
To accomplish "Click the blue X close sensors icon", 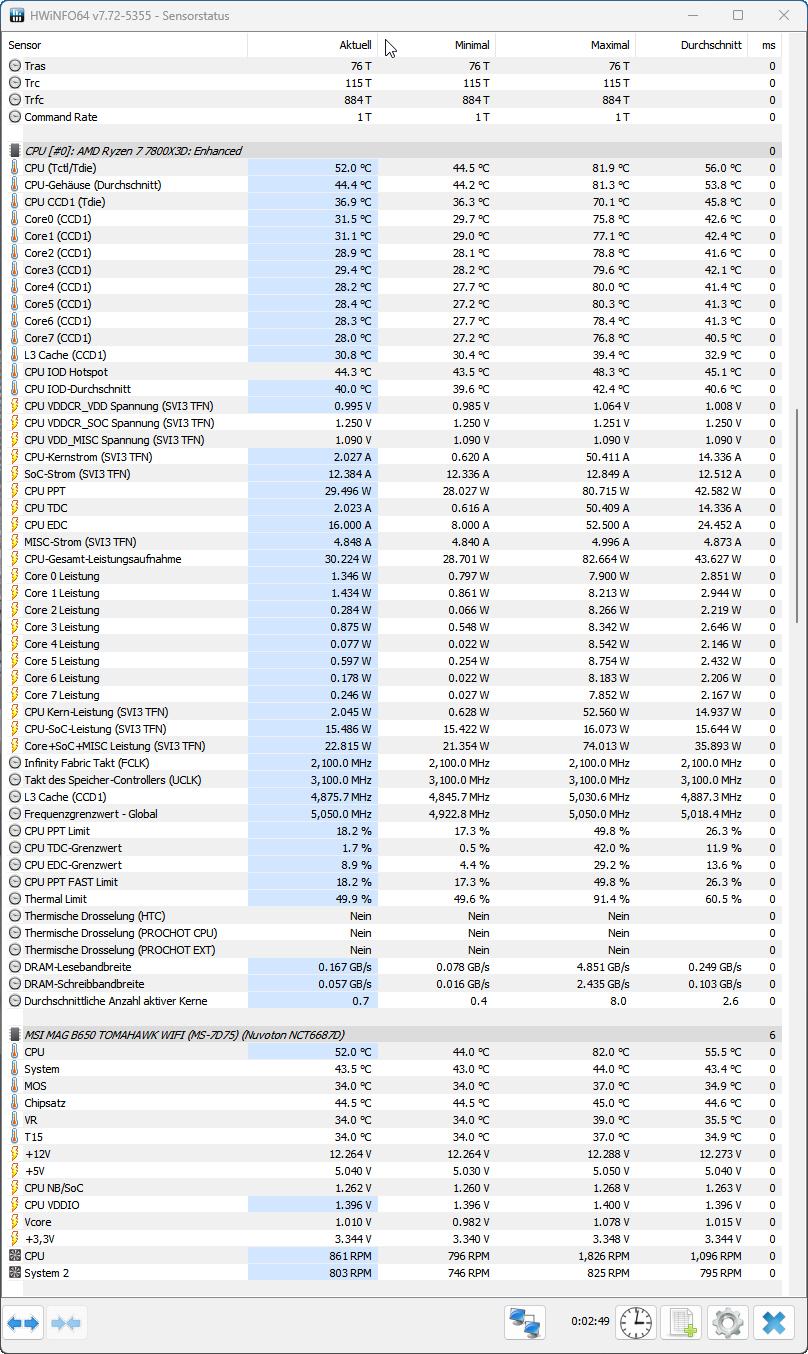I will [x=774, y=1322].
